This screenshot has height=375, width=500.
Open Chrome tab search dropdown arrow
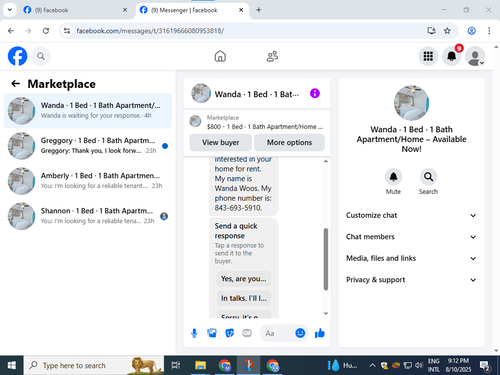(10, 10)
